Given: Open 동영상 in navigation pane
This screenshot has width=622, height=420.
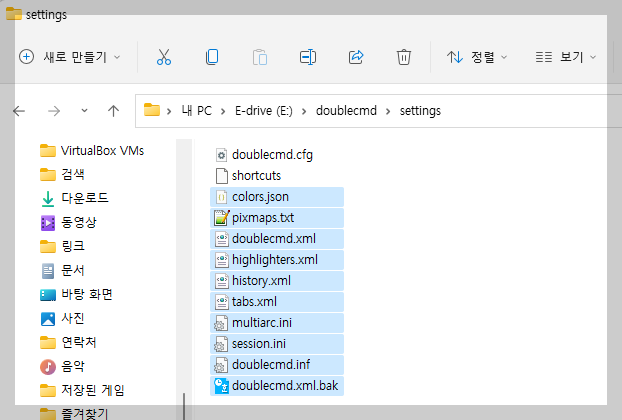Looking at the screenshot, I should click(68, 222).
